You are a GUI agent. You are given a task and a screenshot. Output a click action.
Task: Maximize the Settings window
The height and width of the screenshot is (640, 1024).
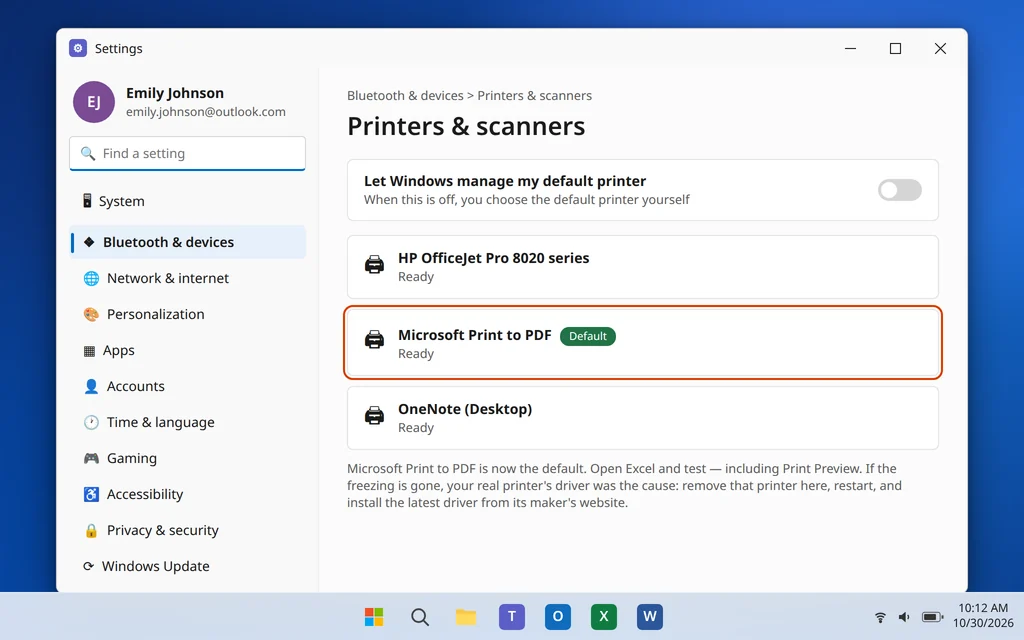pos(895,48)
